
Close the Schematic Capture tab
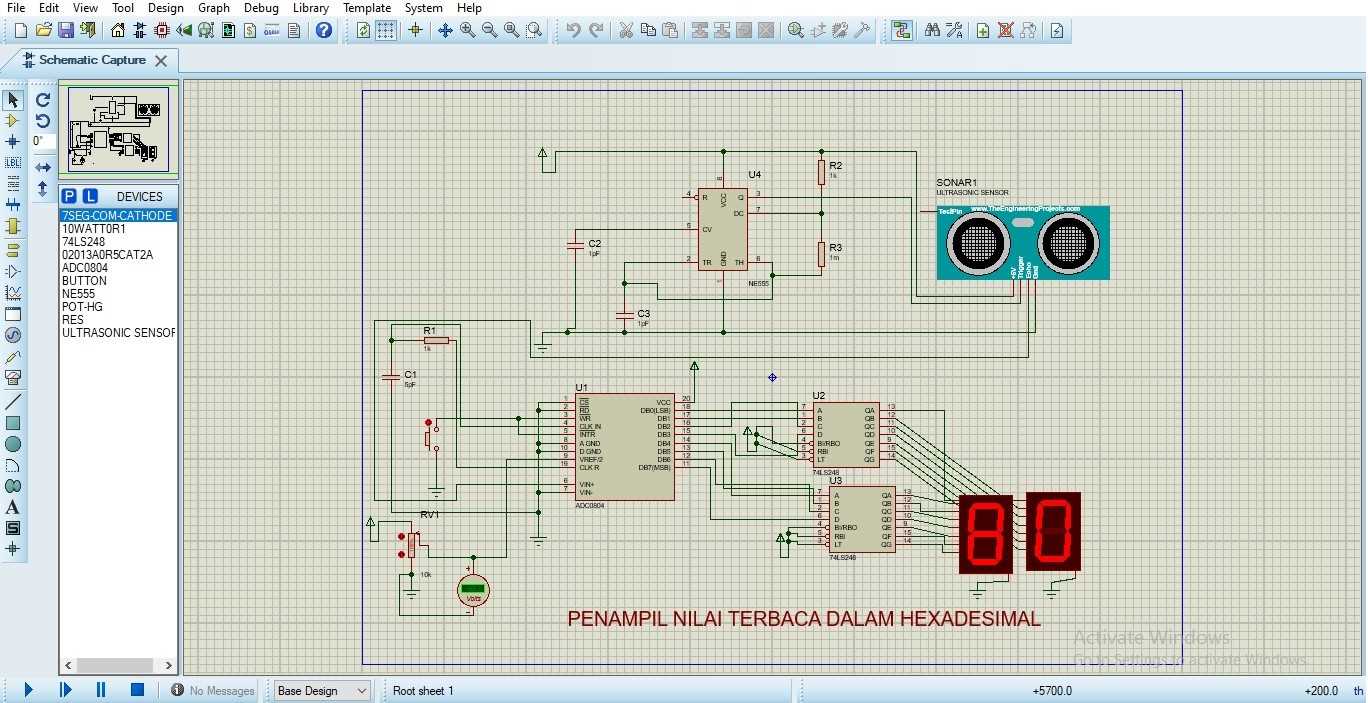[x=161, y=61]
